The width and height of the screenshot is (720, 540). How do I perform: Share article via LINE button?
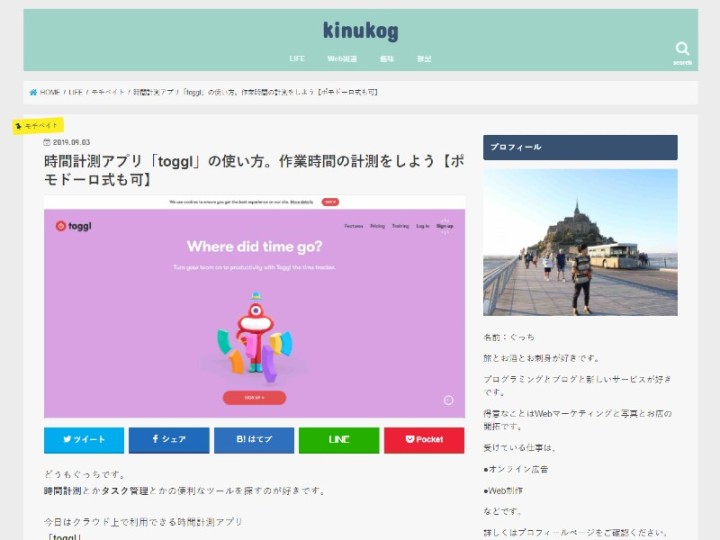[339, 440]
